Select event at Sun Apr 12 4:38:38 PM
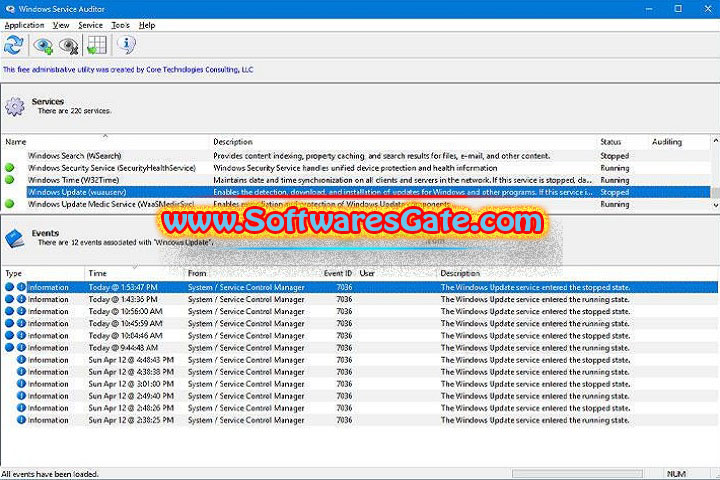 tap(360, 372)
